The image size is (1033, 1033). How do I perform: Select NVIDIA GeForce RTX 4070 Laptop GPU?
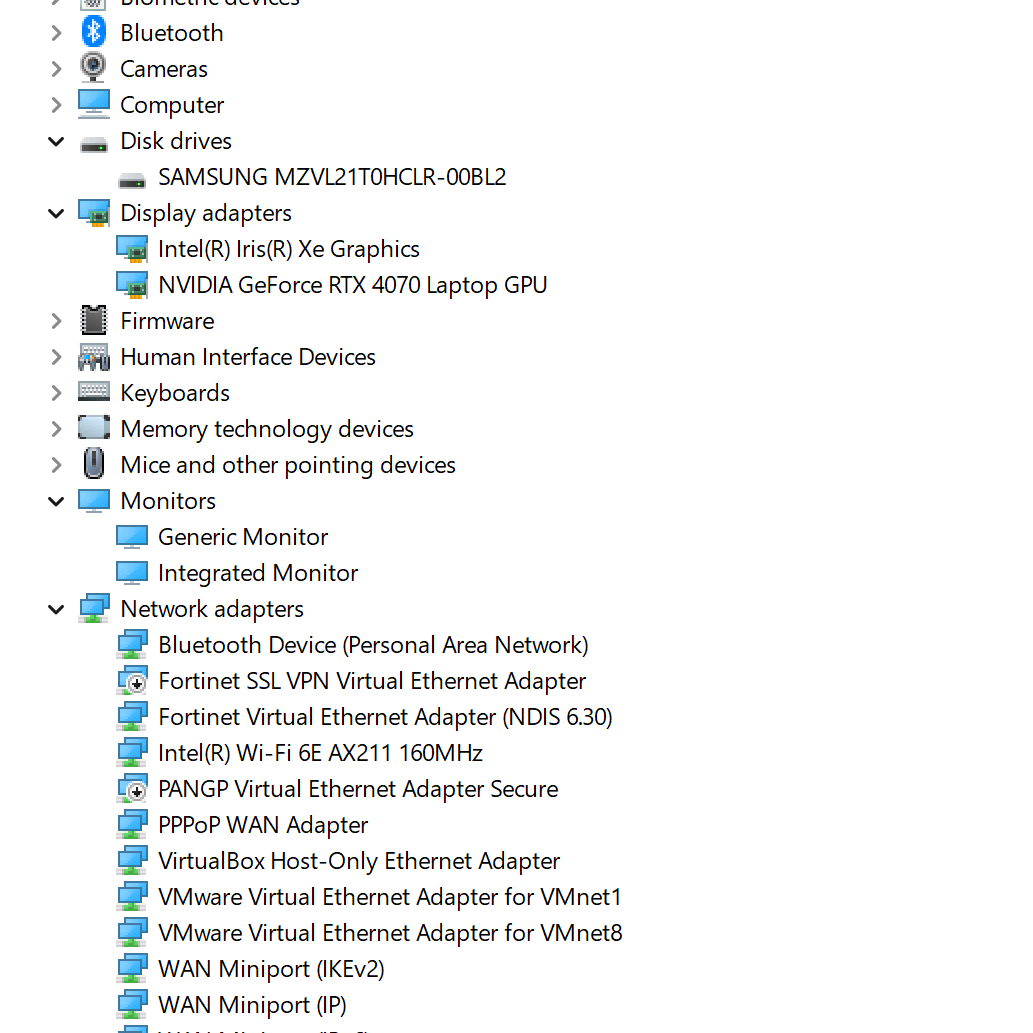[x=352, y=285]
